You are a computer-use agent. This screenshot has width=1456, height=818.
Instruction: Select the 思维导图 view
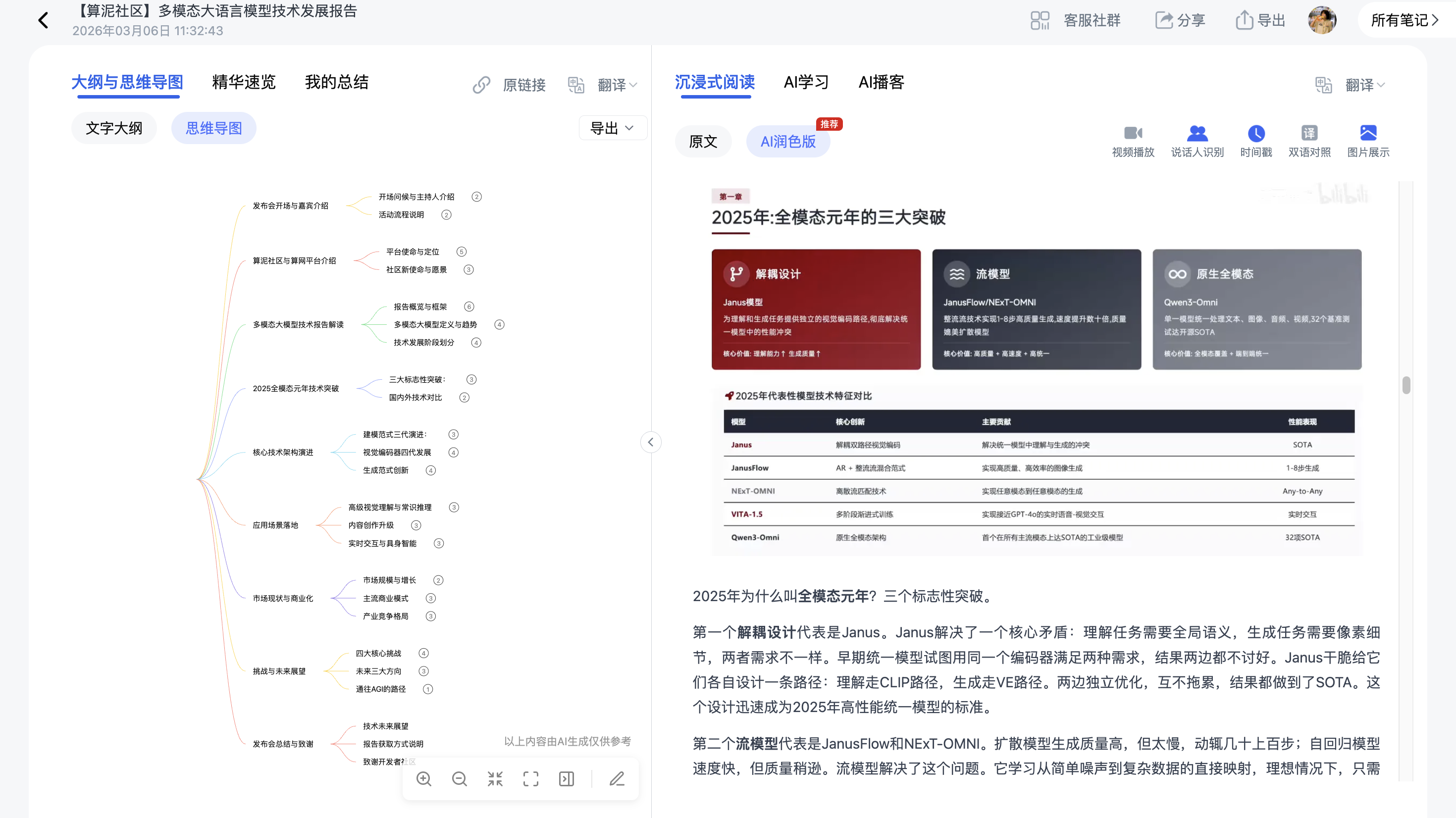[x=213, y=128]
